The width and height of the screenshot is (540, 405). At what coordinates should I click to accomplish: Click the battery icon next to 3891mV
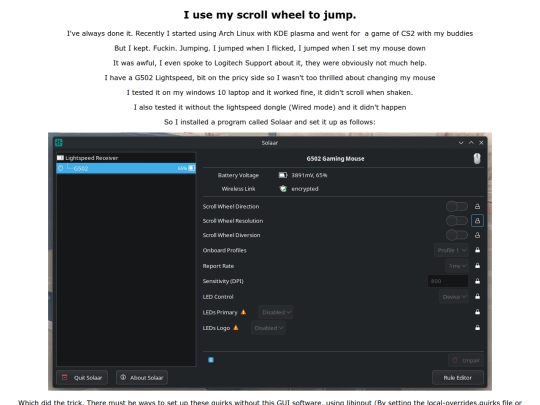[x=283, y=175]
